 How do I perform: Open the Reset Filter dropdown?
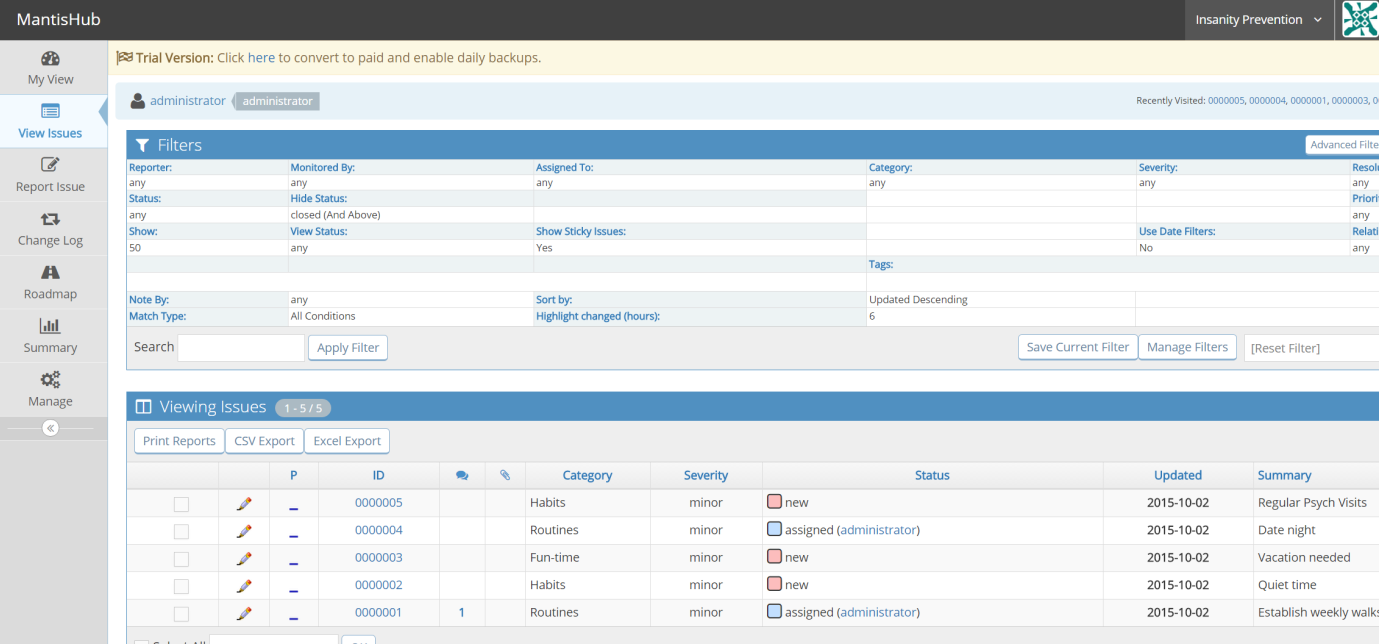[x=1311, y=348]
